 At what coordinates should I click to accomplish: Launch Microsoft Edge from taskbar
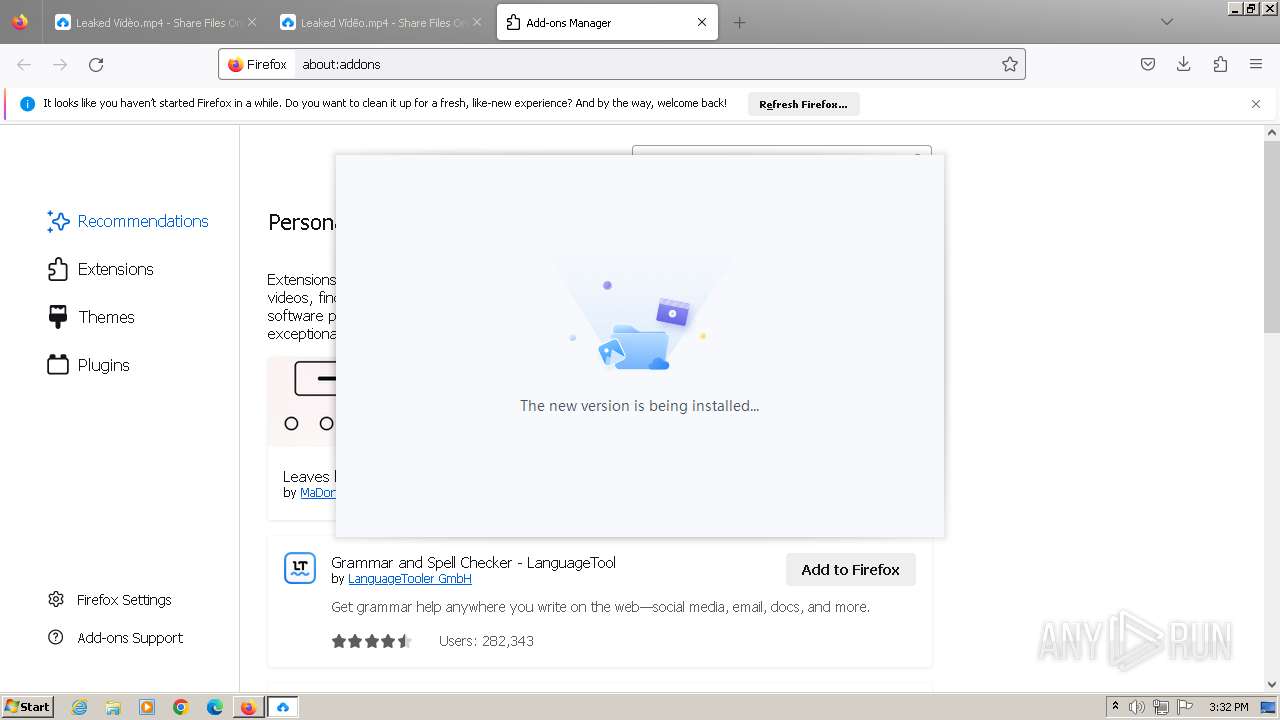[x=215, y=707]
